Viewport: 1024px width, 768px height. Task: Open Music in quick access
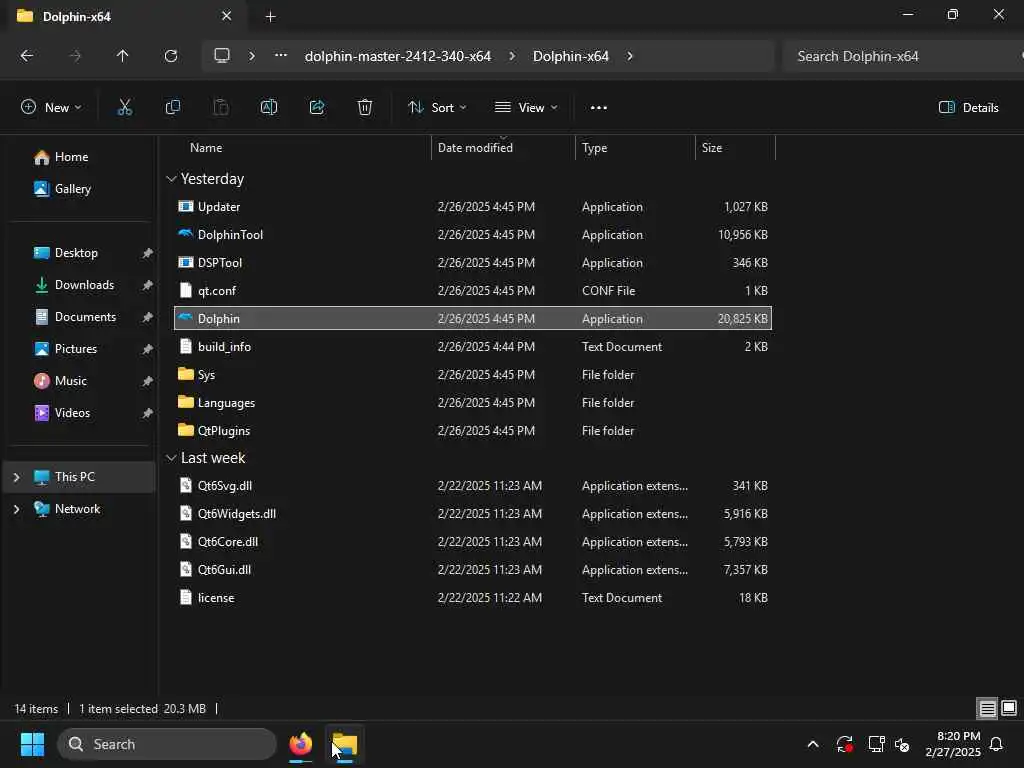pos(80,381)
